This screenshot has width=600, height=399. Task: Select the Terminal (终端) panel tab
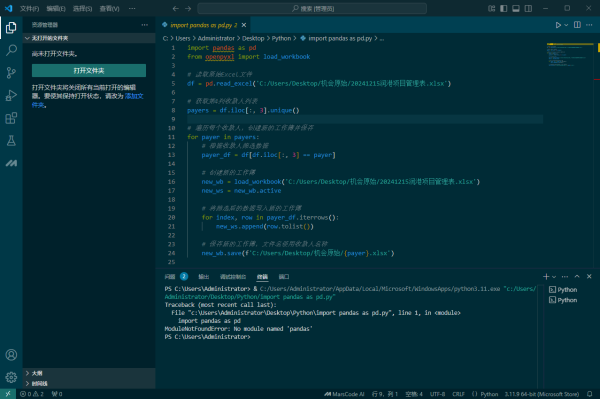click(x=262, y=277)
